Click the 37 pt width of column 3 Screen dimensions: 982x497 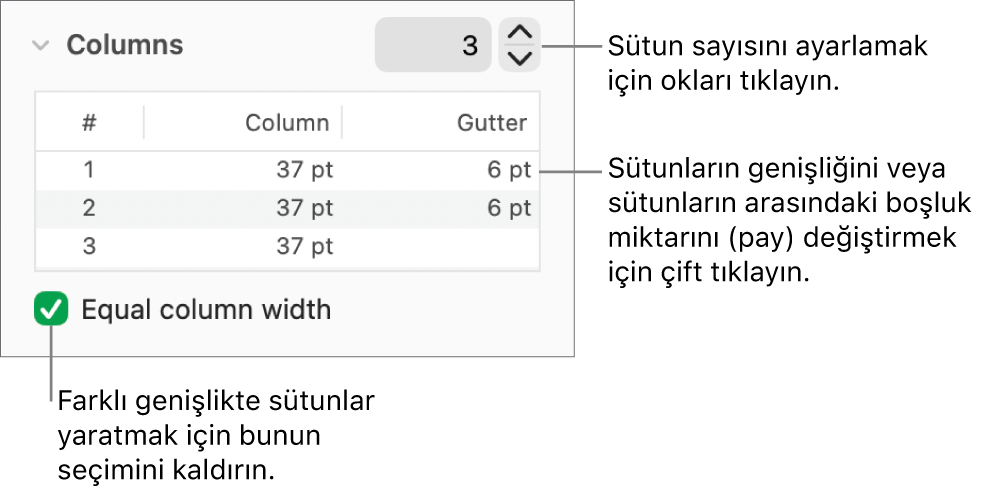pyautogui.click(x=304, y=246)
